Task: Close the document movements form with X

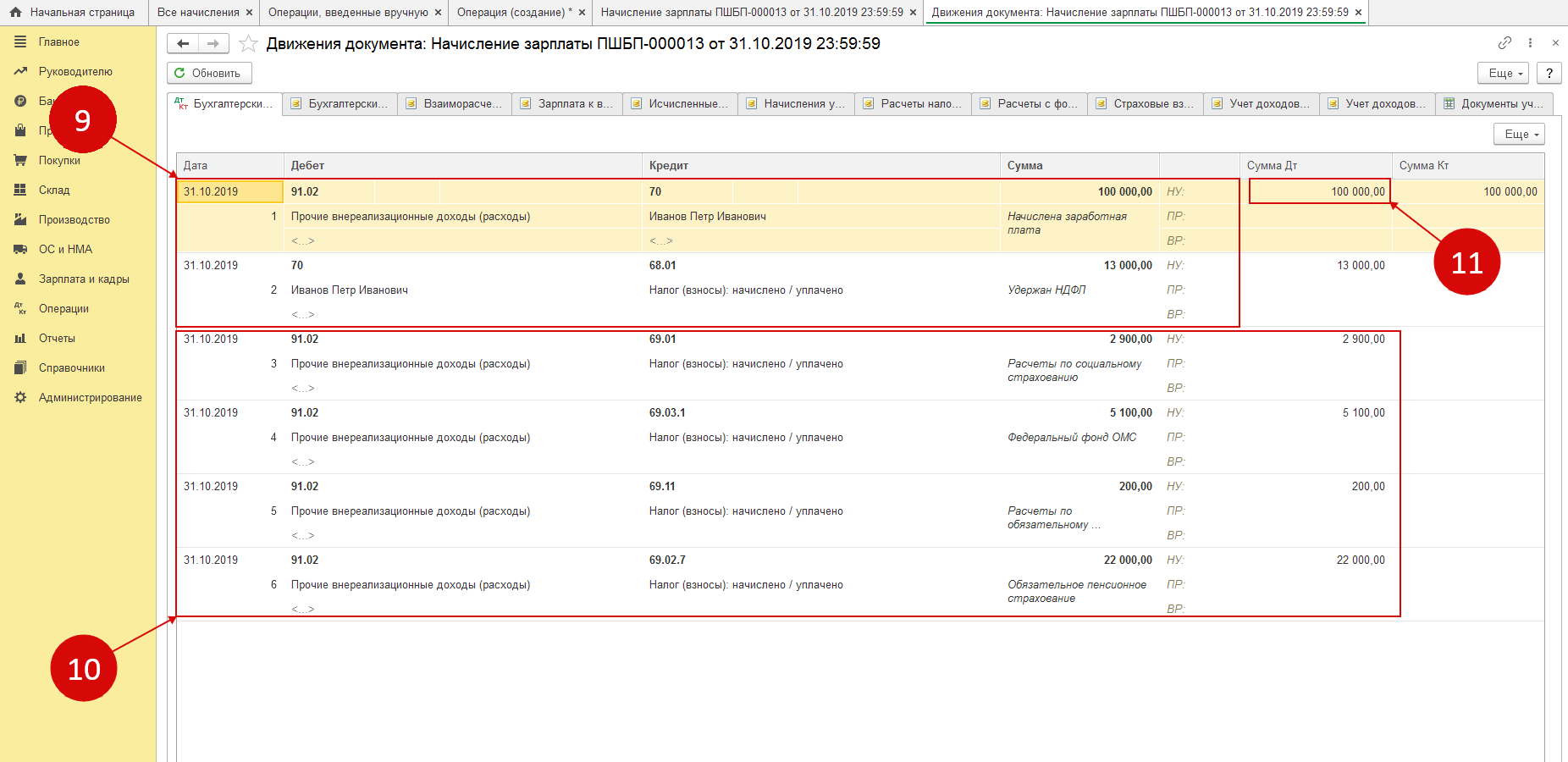Action: pyautogui.click(x=1555, y=42)
